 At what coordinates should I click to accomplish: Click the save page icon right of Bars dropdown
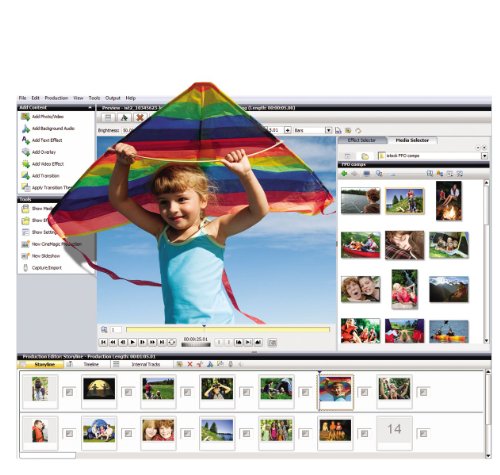coord(338,131)
